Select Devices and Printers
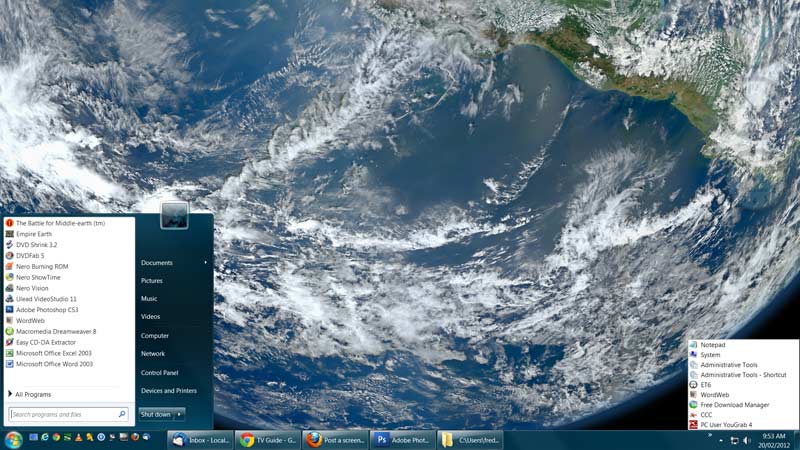This screenshot has width=800, height=450. [x=168, y=390]
